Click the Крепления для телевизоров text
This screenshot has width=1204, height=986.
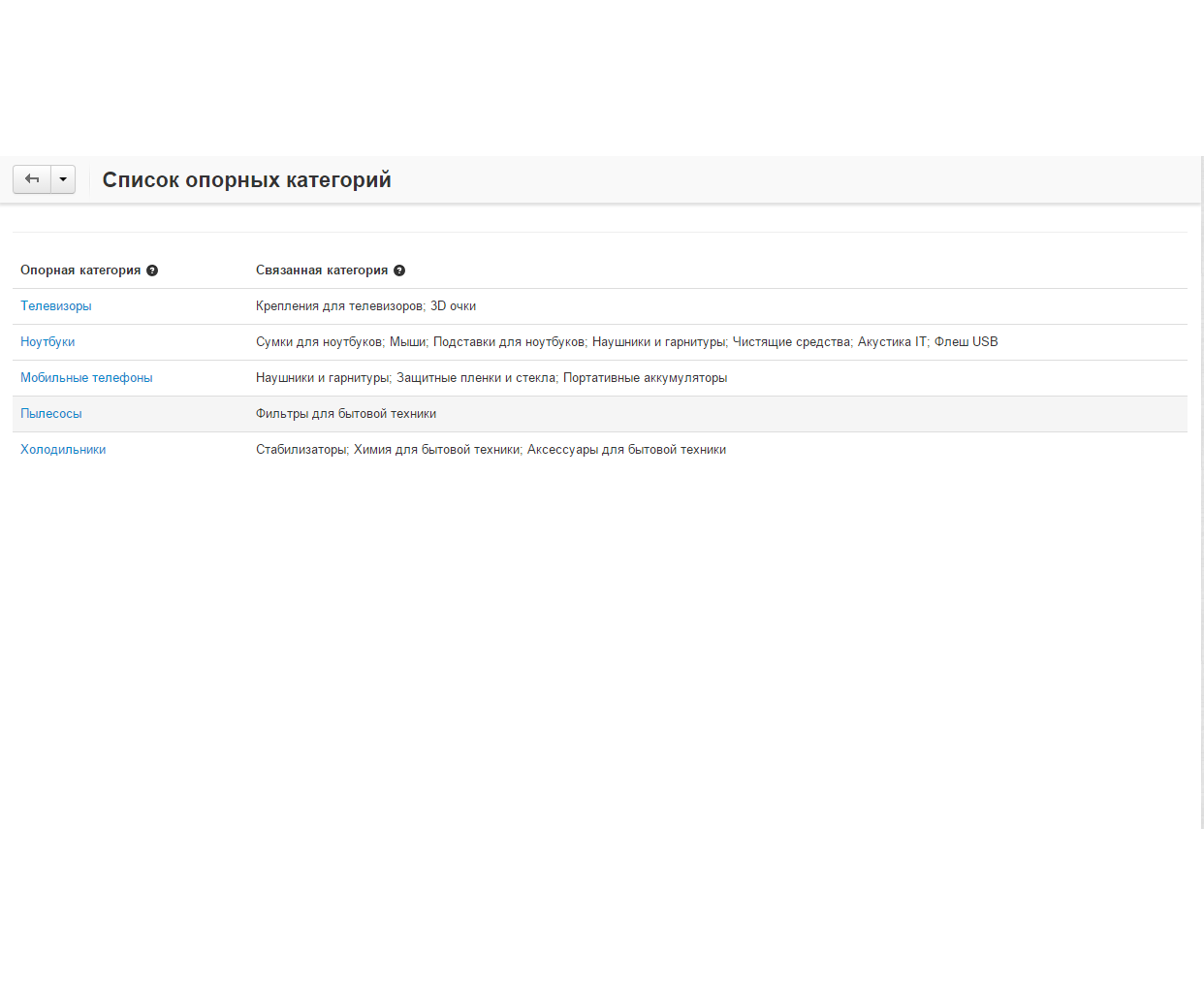click(x=339, y=306)
